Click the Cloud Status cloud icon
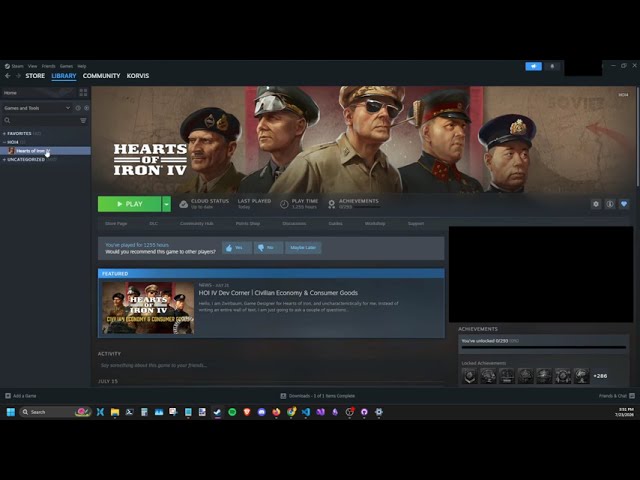 coord(184,204)
